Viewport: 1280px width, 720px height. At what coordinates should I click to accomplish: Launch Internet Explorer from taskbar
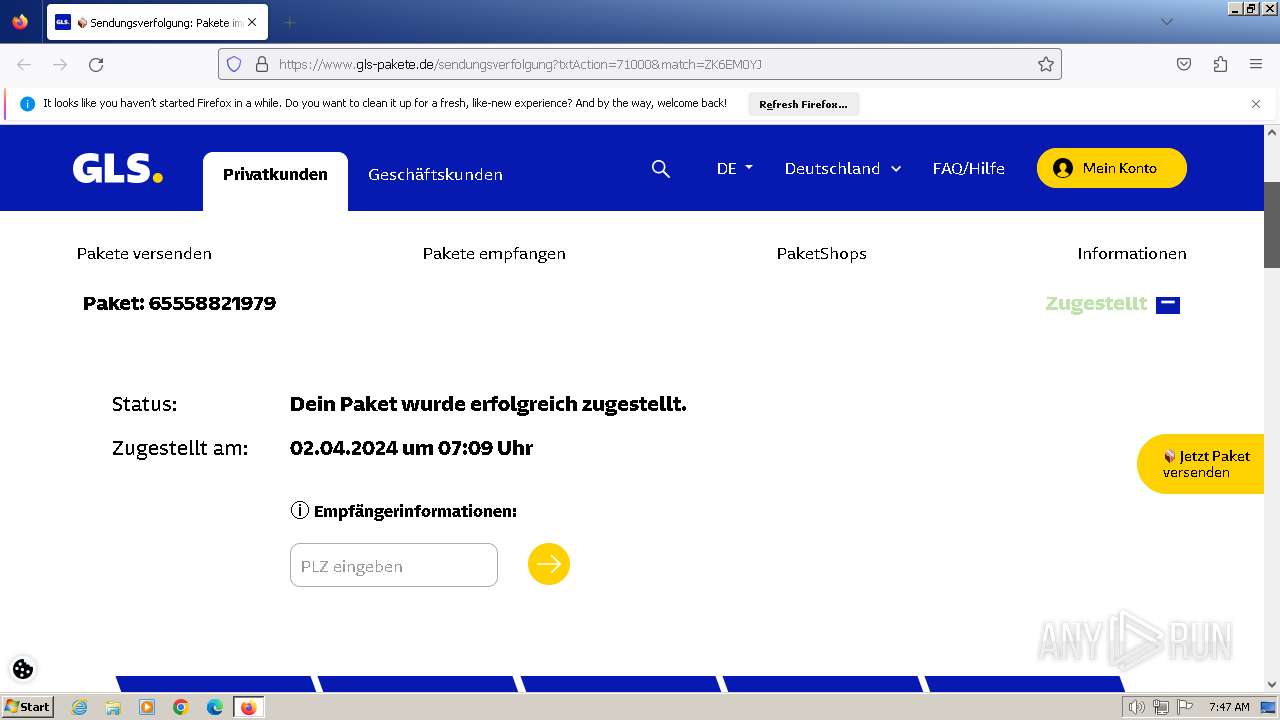click(79, 707)
